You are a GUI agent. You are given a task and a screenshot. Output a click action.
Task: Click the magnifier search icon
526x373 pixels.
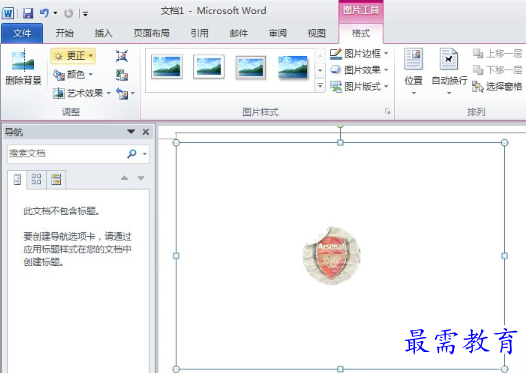click(x=132, y=154)
